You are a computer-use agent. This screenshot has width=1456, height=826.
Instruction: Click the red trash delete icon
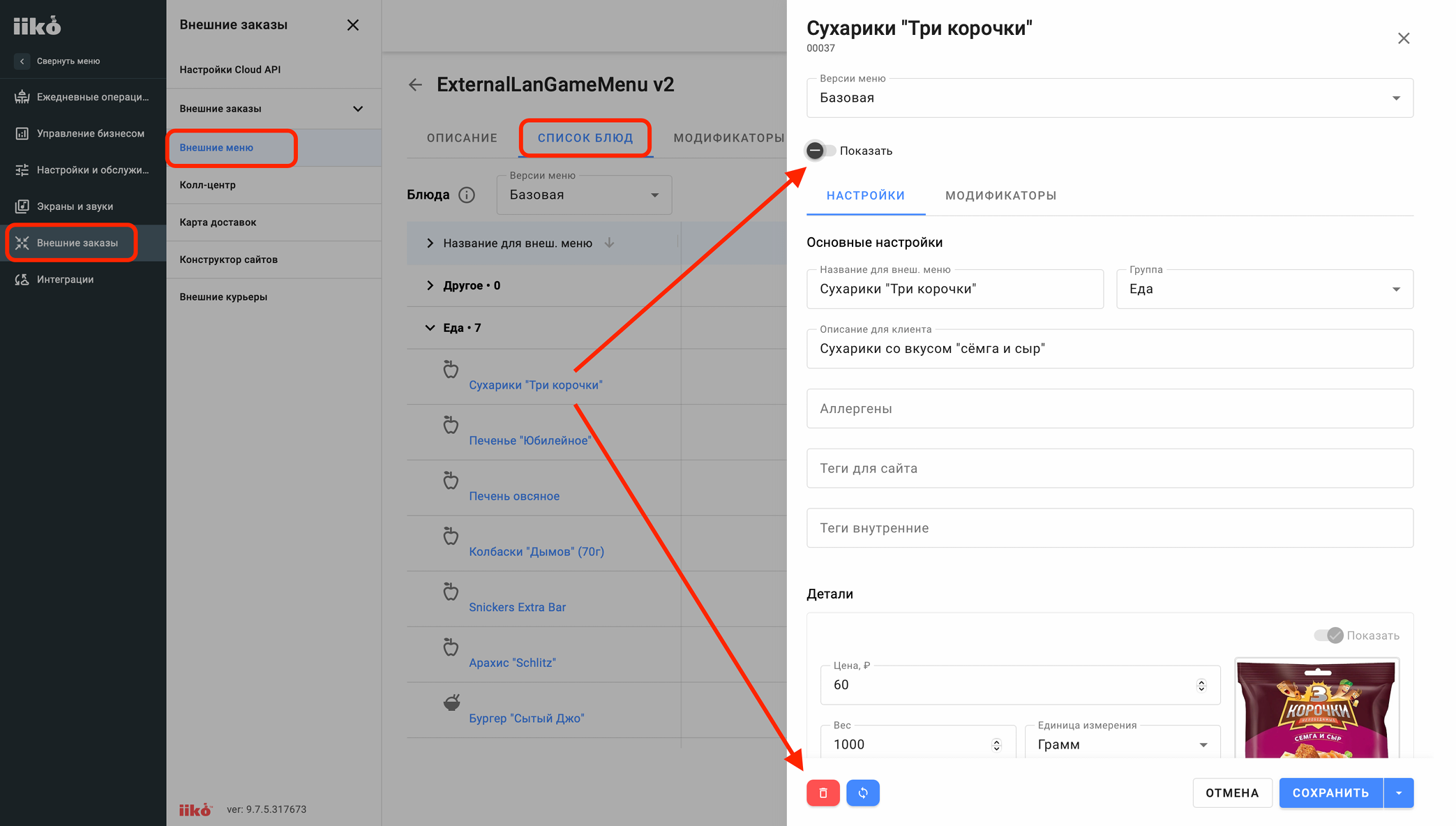coord(823,793)
